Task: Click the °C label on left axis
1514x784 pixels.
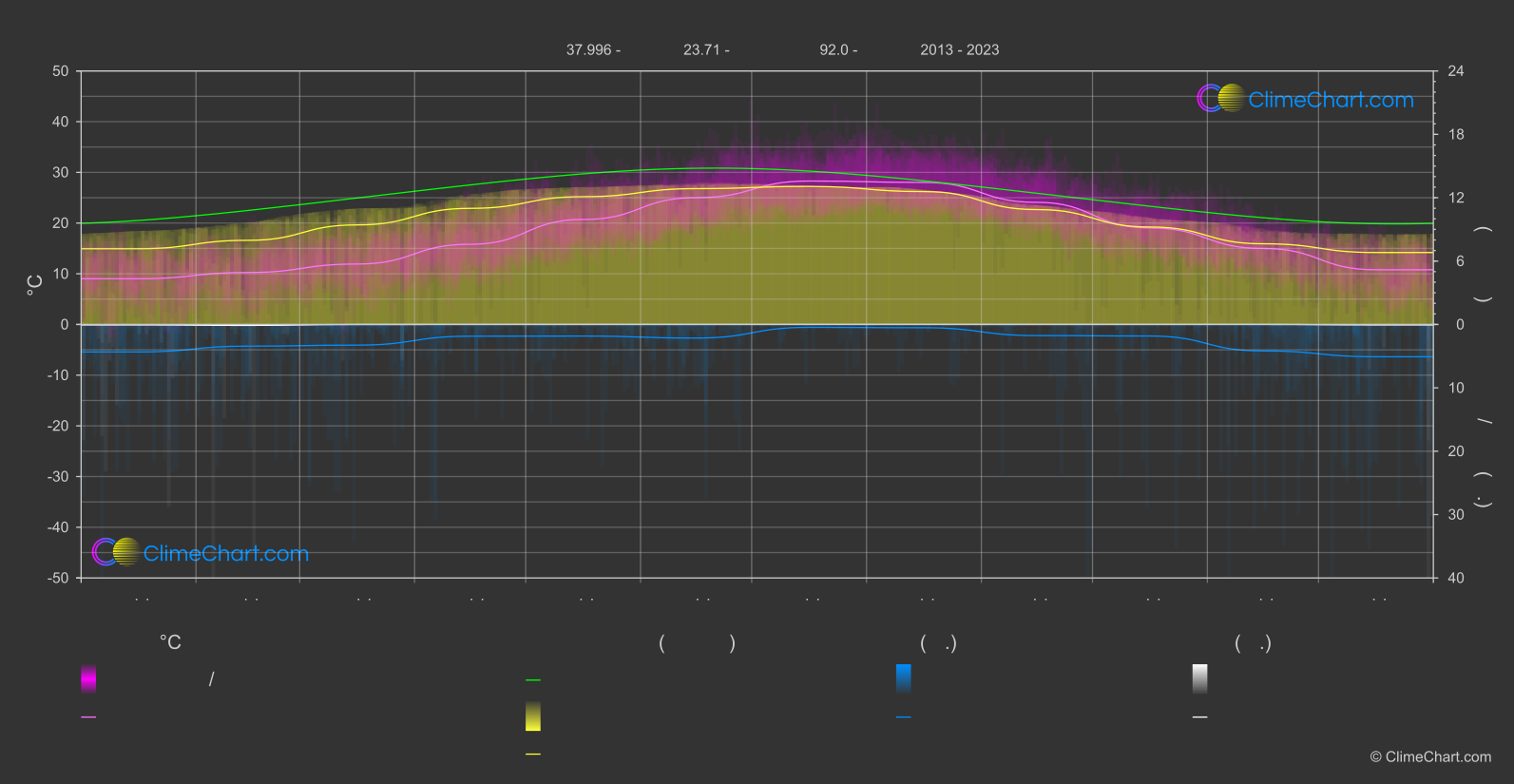Action: point(35,285)
